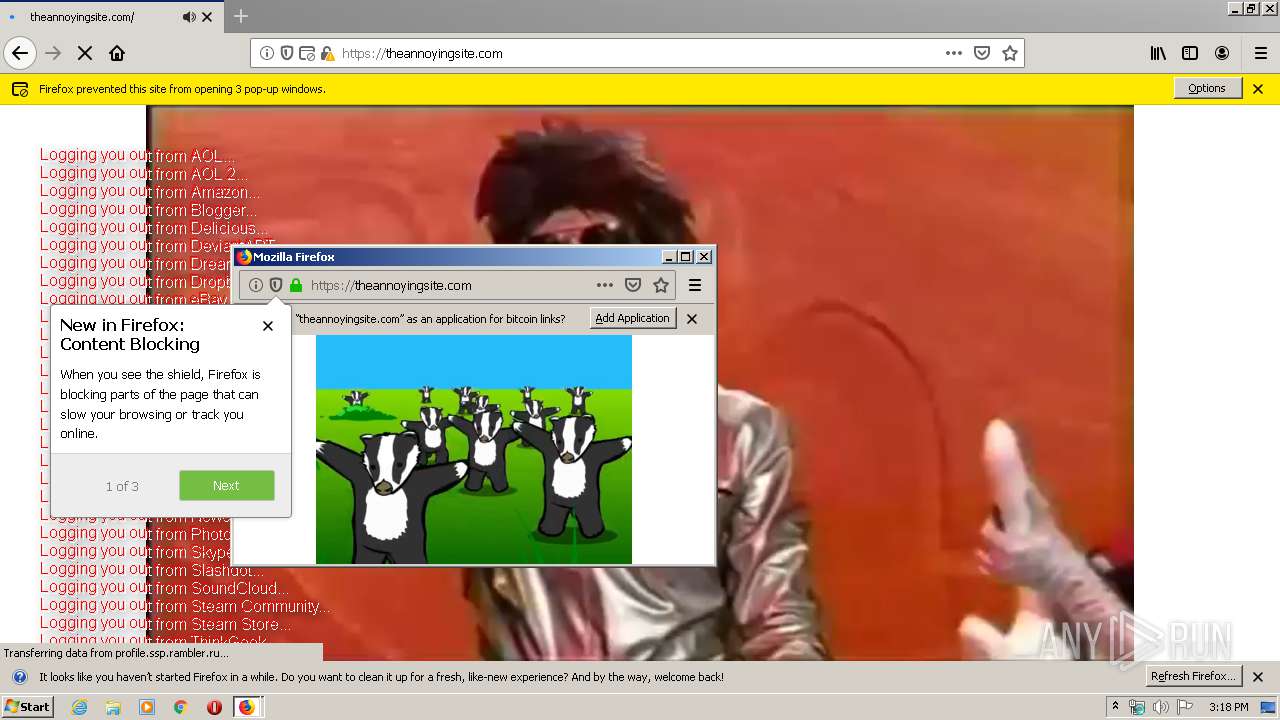Image resolution: width=1280 pixels, height=720 pixels.
Task: Open the main Firefox hamburger menu
Action: tap(1261, 53)
